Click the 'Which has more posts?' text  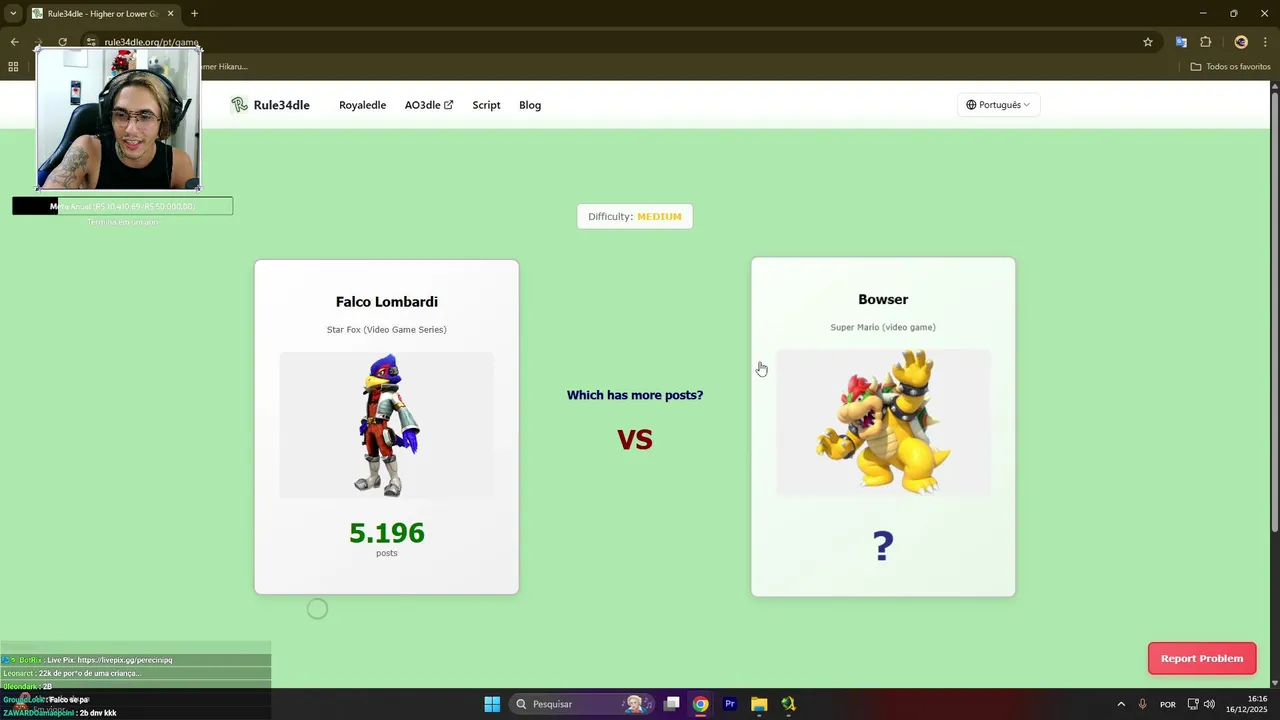[x=635, y=395]
